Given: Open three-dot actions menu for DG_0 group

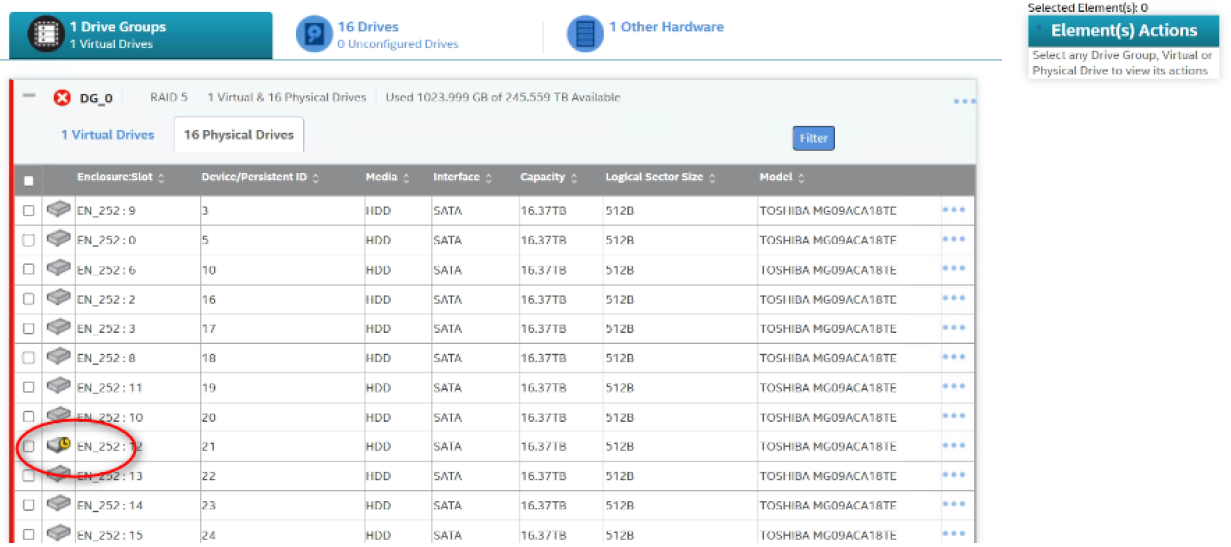Looking at the screenshot, I should [964, 102].
